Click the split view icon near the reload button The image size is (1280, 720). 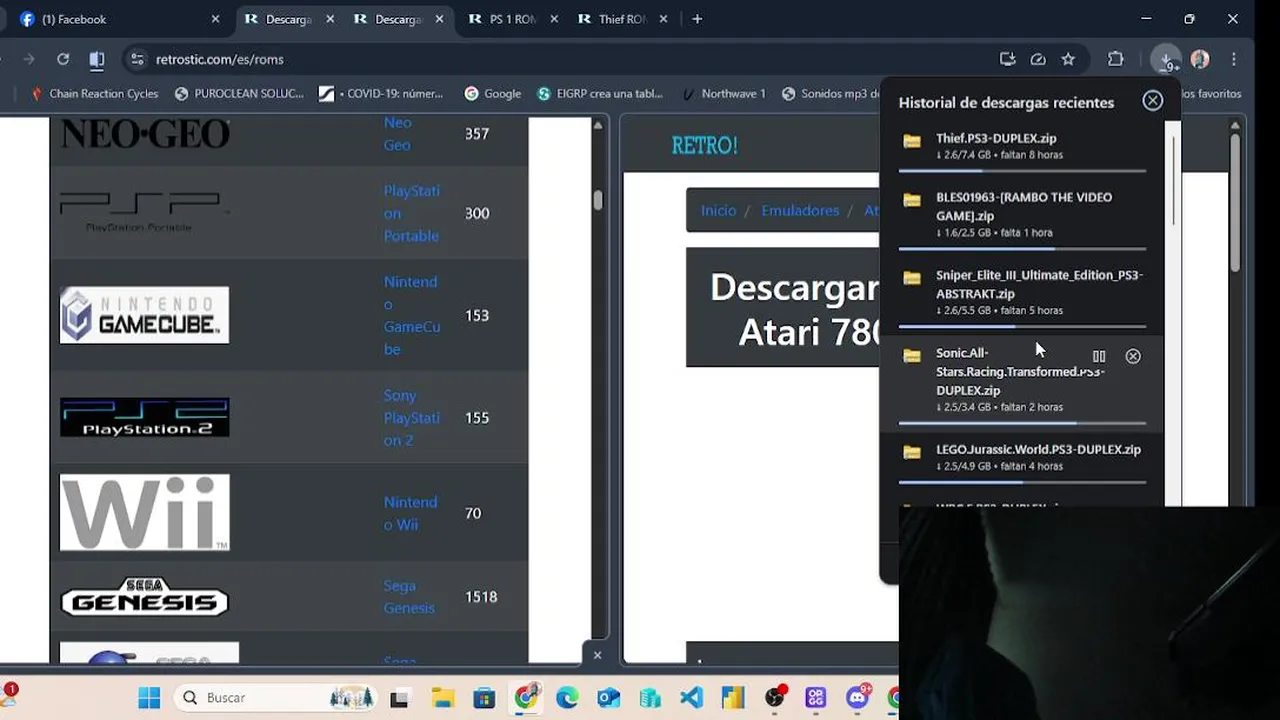(x=97, y=59)
